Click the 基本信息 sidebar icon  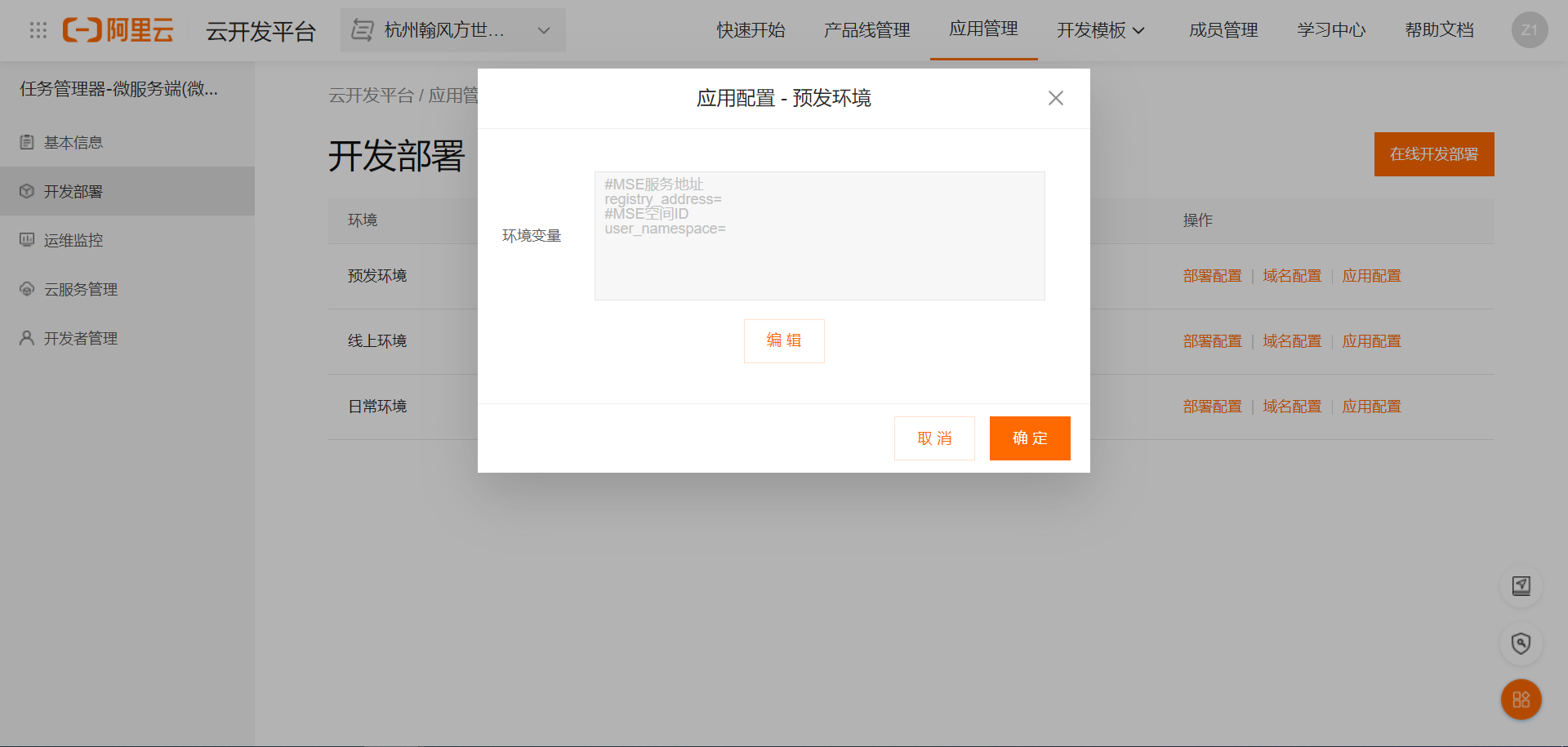(x=27, y=142)
